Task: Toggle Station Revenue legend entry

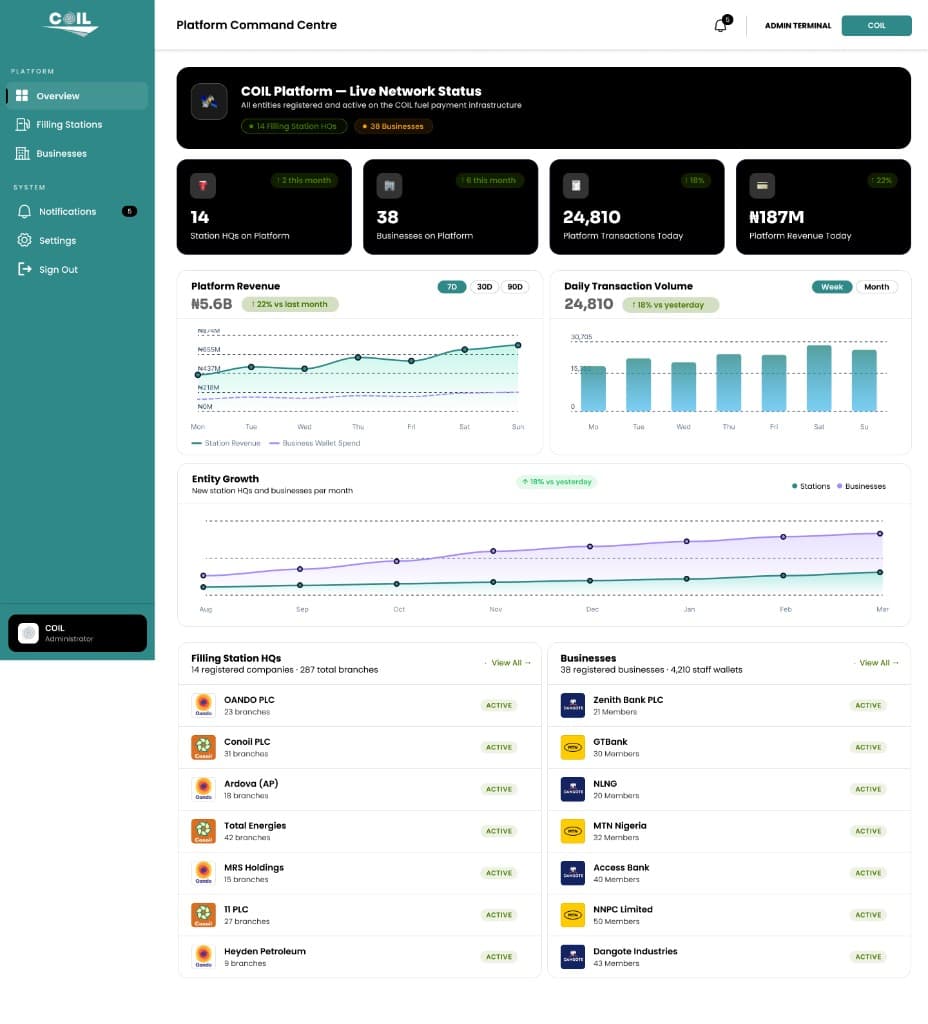Action: click(x=226, y=443)
